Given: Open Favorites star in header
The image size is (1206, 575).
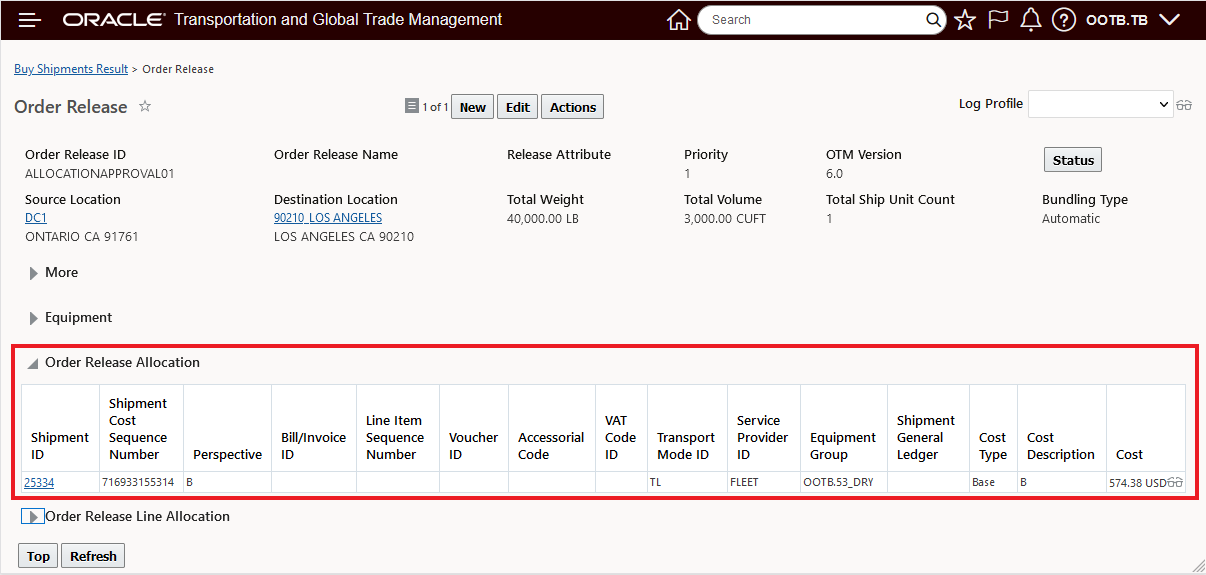Looking at the screenshot, I should (x=965, y=20).
